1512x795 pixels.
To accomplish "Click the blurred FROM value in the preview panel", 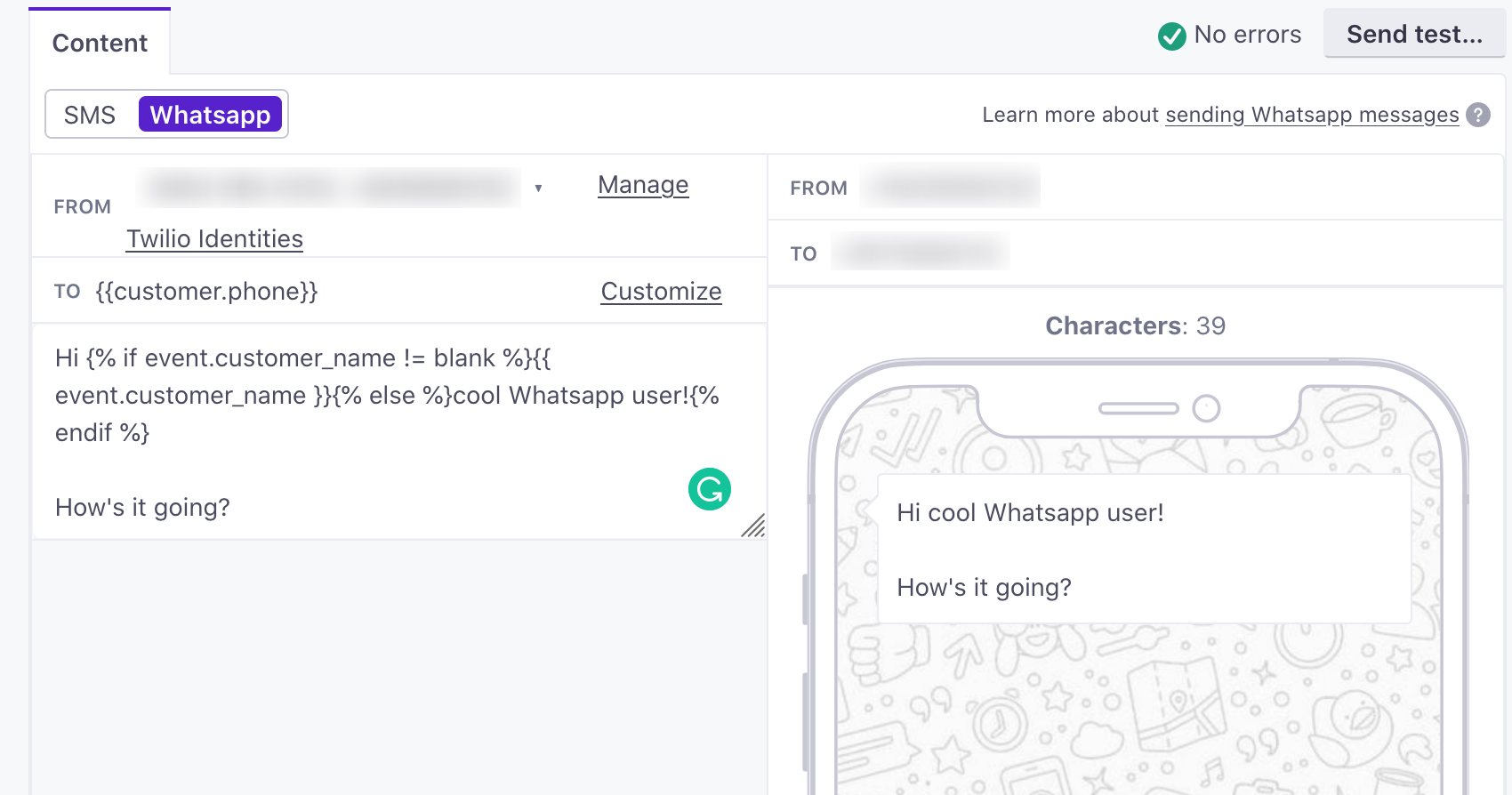I will (x=950, y=188).
